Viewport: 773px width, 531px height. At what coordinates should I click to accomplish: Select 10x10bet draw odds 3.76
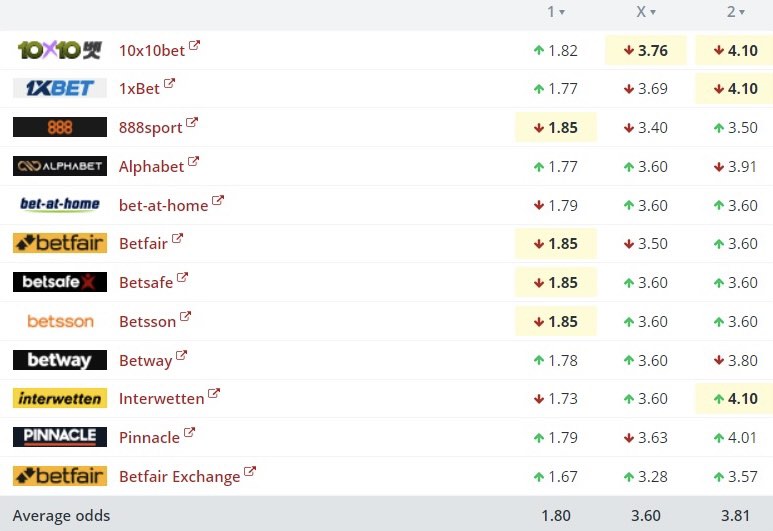coord(646,50)
